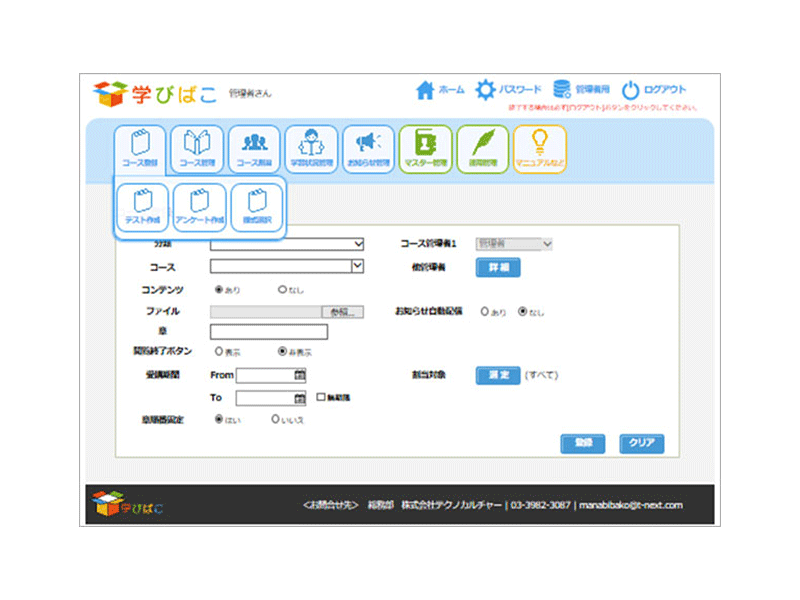Select アンケート作成 in the submenu
The width and height of the screenshot is (800, 600).
click(x=199, y=208)
